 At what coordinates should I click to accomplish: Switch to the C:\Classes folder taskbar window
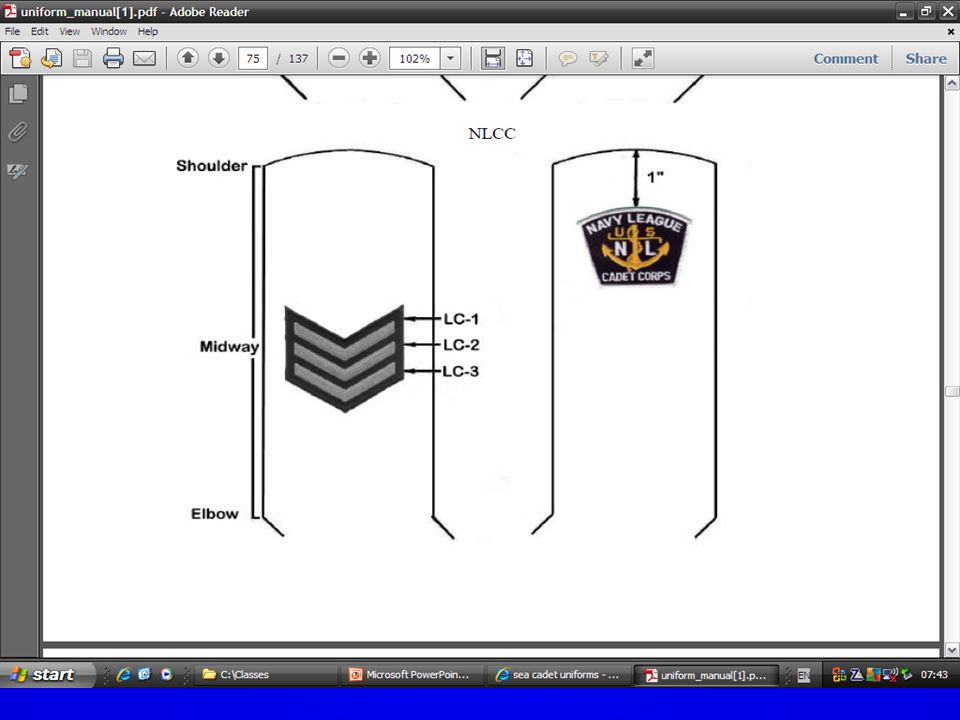tap(266, 675)
